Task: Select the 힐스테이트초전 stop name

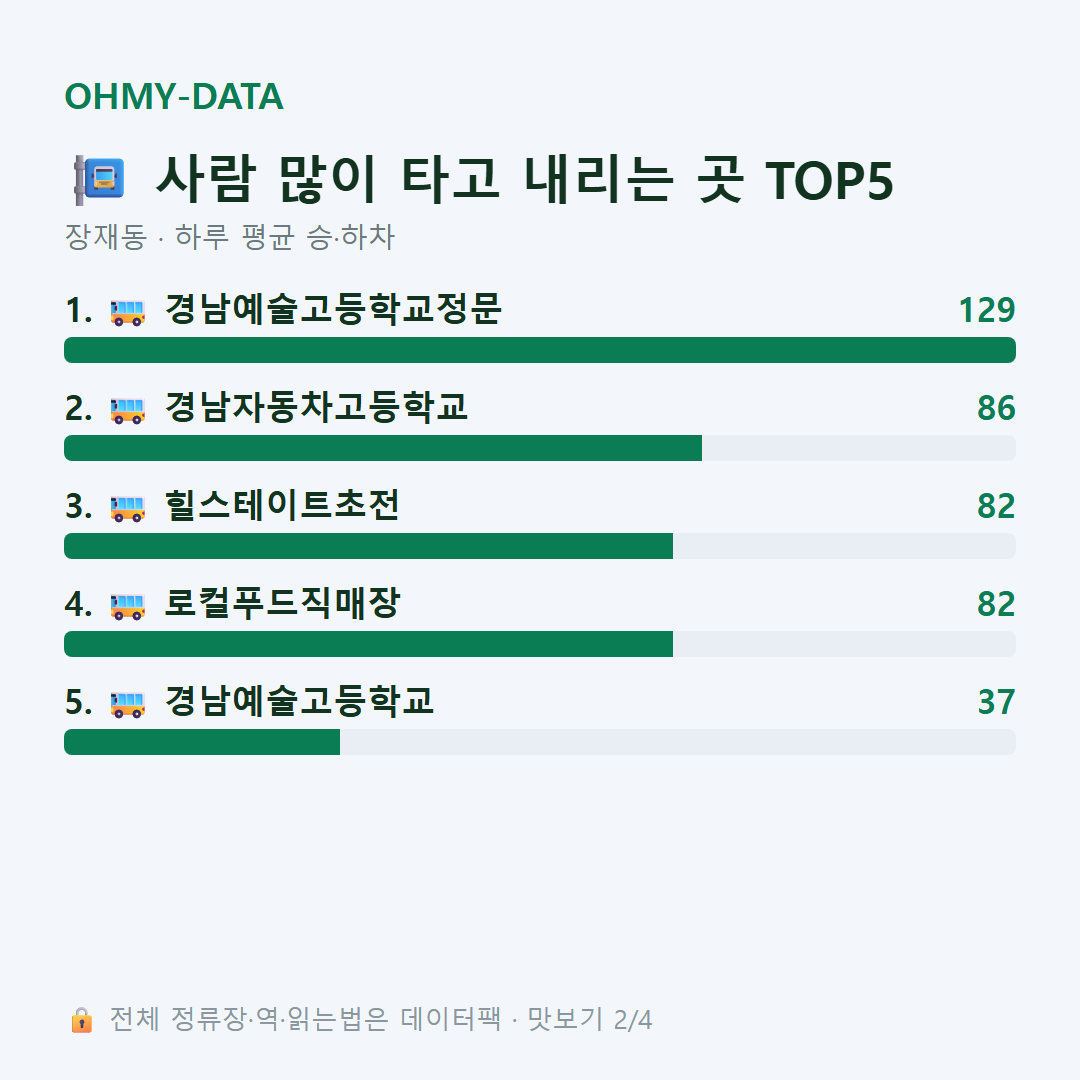Action: (x=282, y=505)
